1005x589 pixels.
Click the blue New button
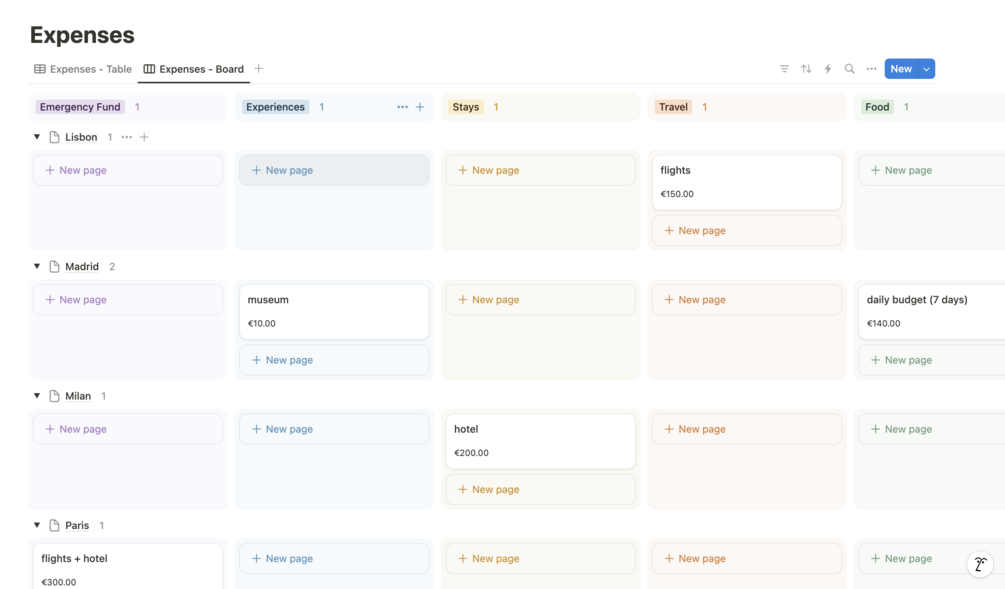pyautogui.click(x=901, y=69)
